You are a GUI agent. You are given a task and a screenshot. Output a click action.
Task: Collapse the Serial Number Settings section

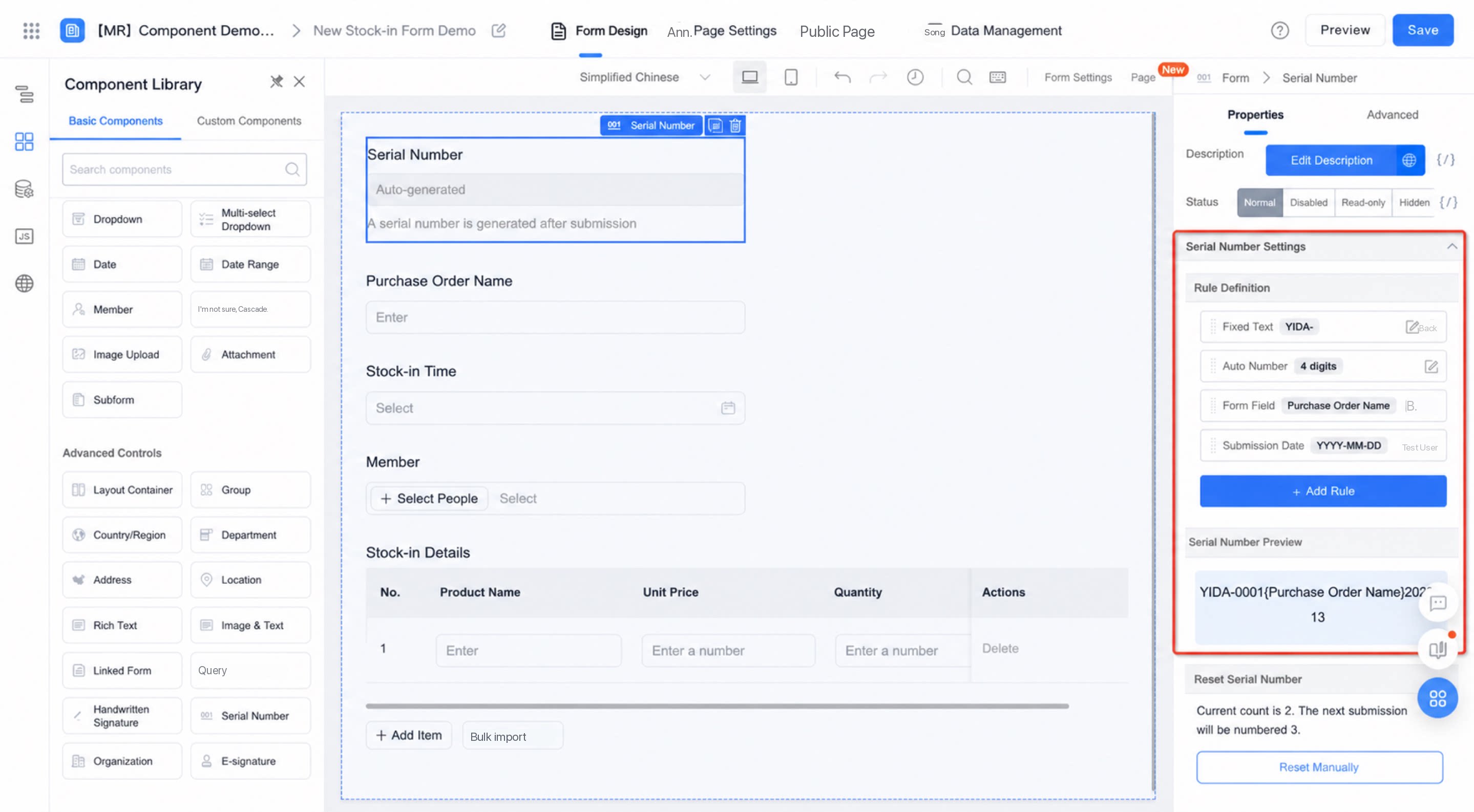pyautogui.click(x=1451, y=246)
